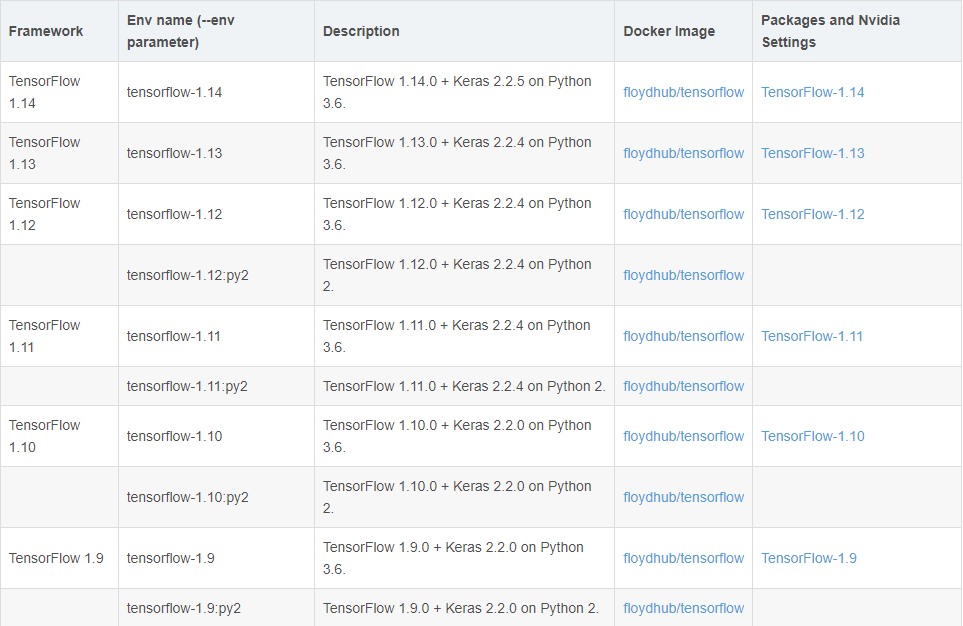The height and width of the screenshot is (626, 963).
Task: Open the TensorFlow-1.13 packages link
Action: (x=812, y=153)
